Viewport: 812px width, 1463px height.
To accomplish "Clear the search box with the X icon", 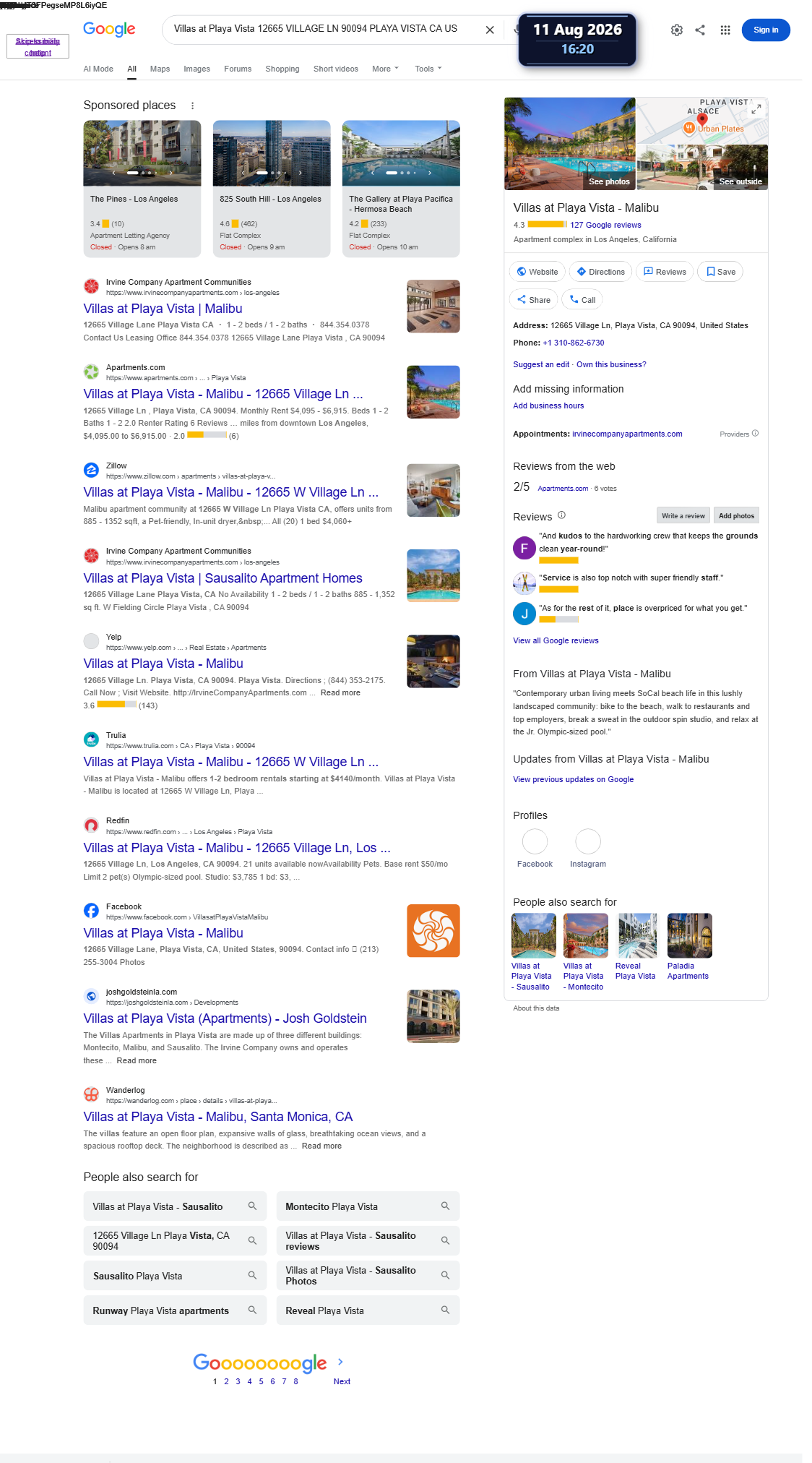I will click(490, 30).
